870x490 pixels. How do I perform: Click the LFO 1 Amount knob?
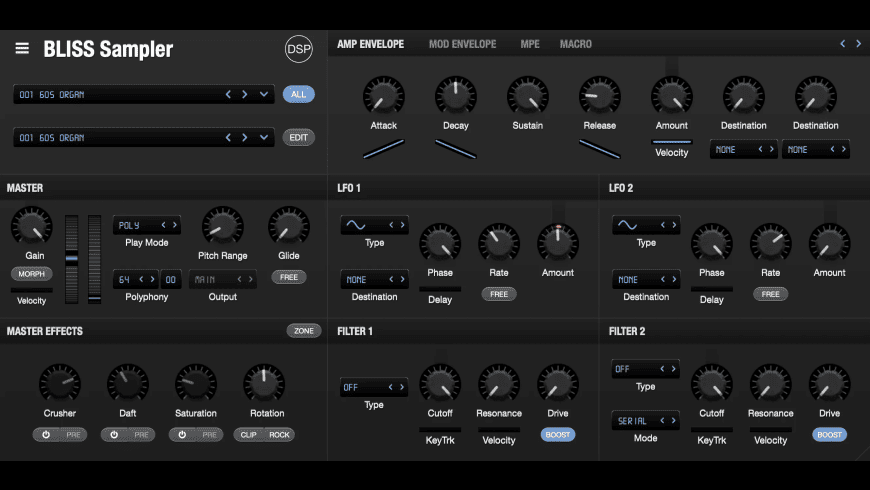558,243
